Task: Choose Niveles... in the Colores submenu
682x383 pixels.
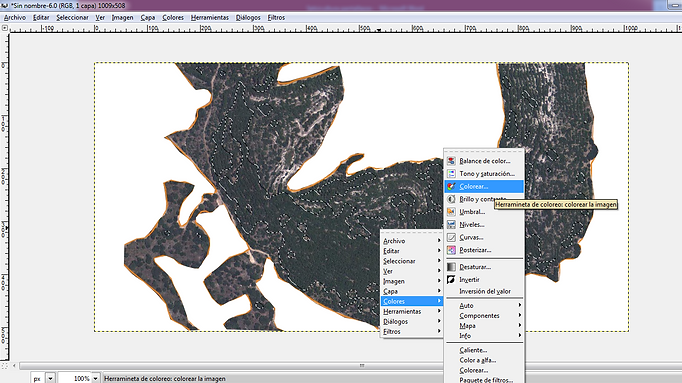Action: [x=484, y=224]
